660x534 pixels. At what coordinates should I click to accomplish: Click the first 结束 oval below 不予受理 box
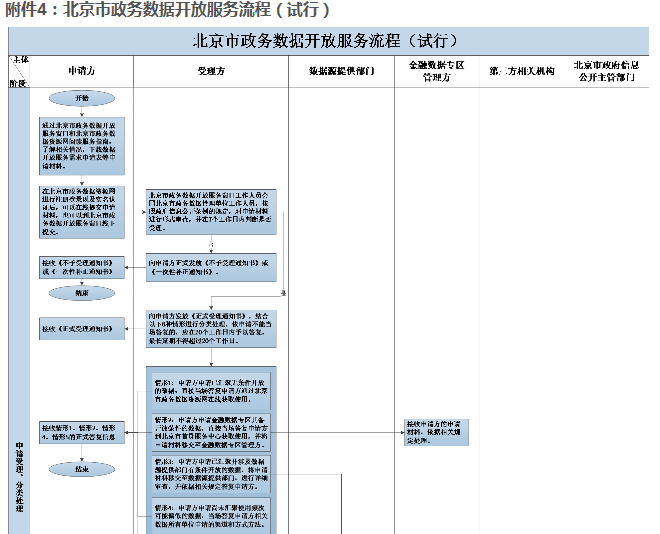[x=82, y=293]
